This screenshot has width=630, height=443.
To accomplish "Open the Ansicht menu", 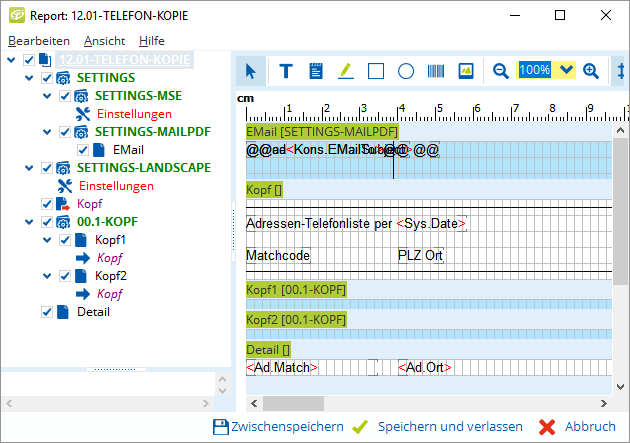I will pyautogui.click(x=104, y=41).
